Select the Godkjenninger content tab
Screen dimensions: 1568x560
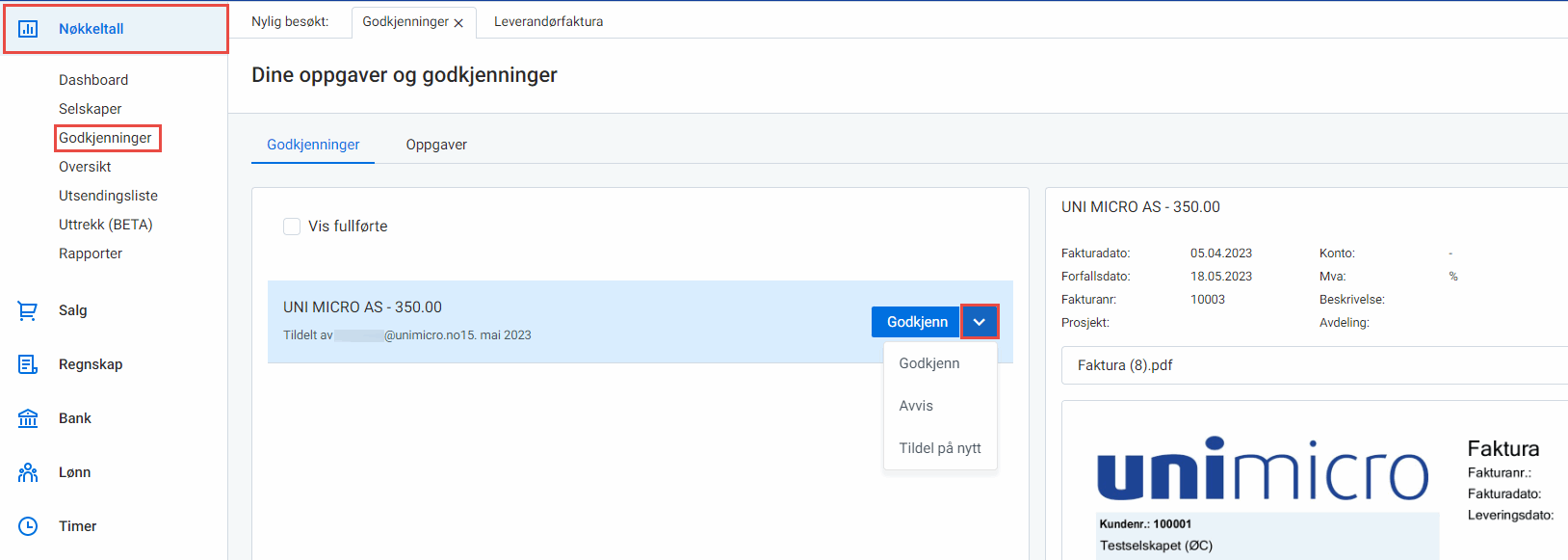(x=313, y=145)
